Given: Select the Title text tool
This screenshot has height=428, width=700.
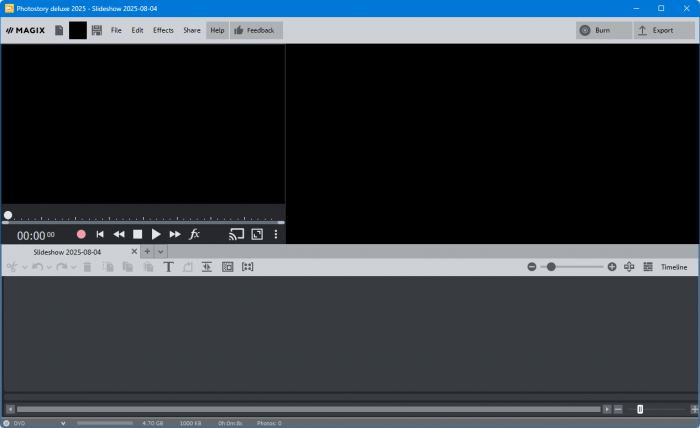Looking at the screenshot, I should point(168,267).
